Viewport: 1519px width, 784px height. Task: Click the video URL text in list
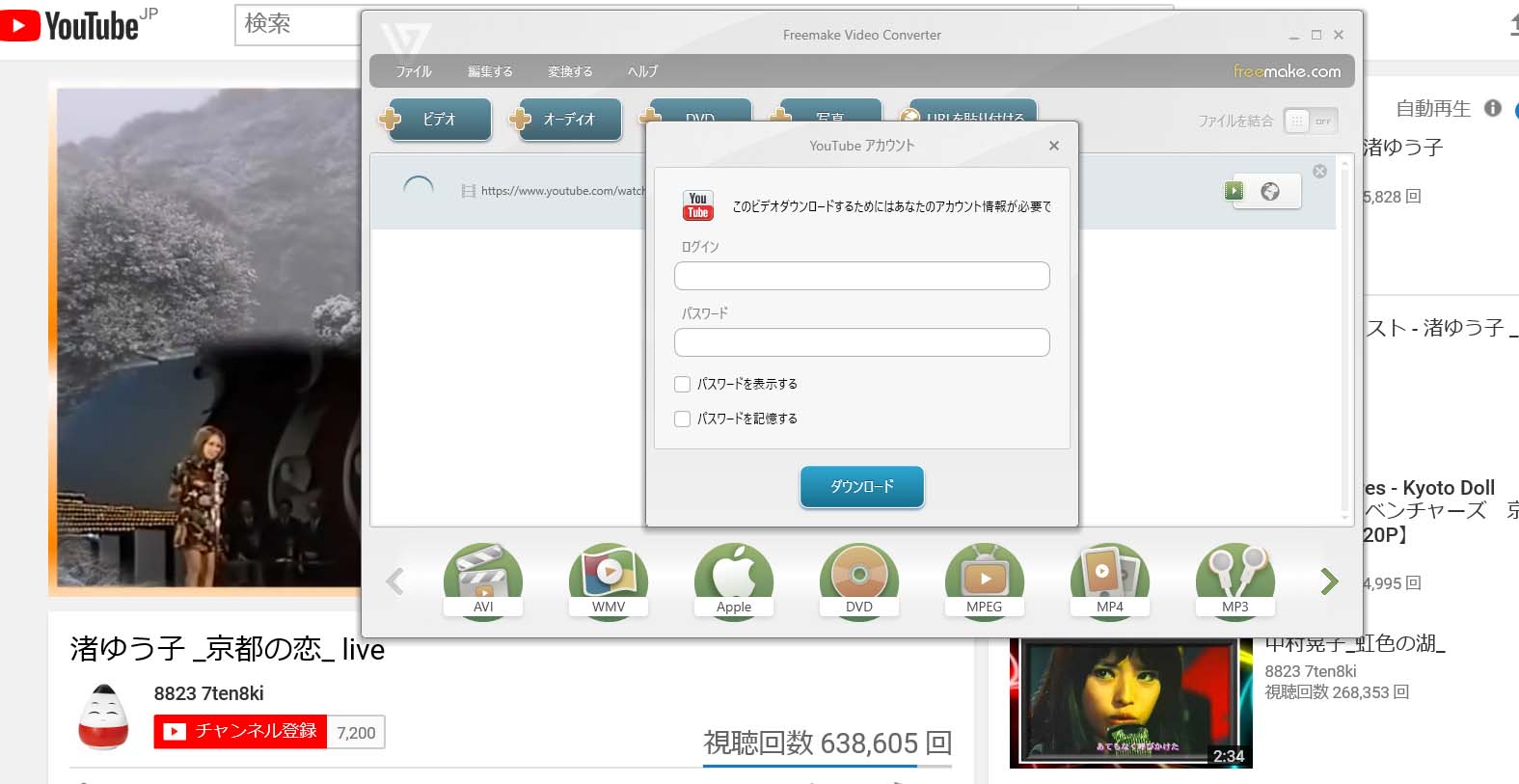coord(563,191)
